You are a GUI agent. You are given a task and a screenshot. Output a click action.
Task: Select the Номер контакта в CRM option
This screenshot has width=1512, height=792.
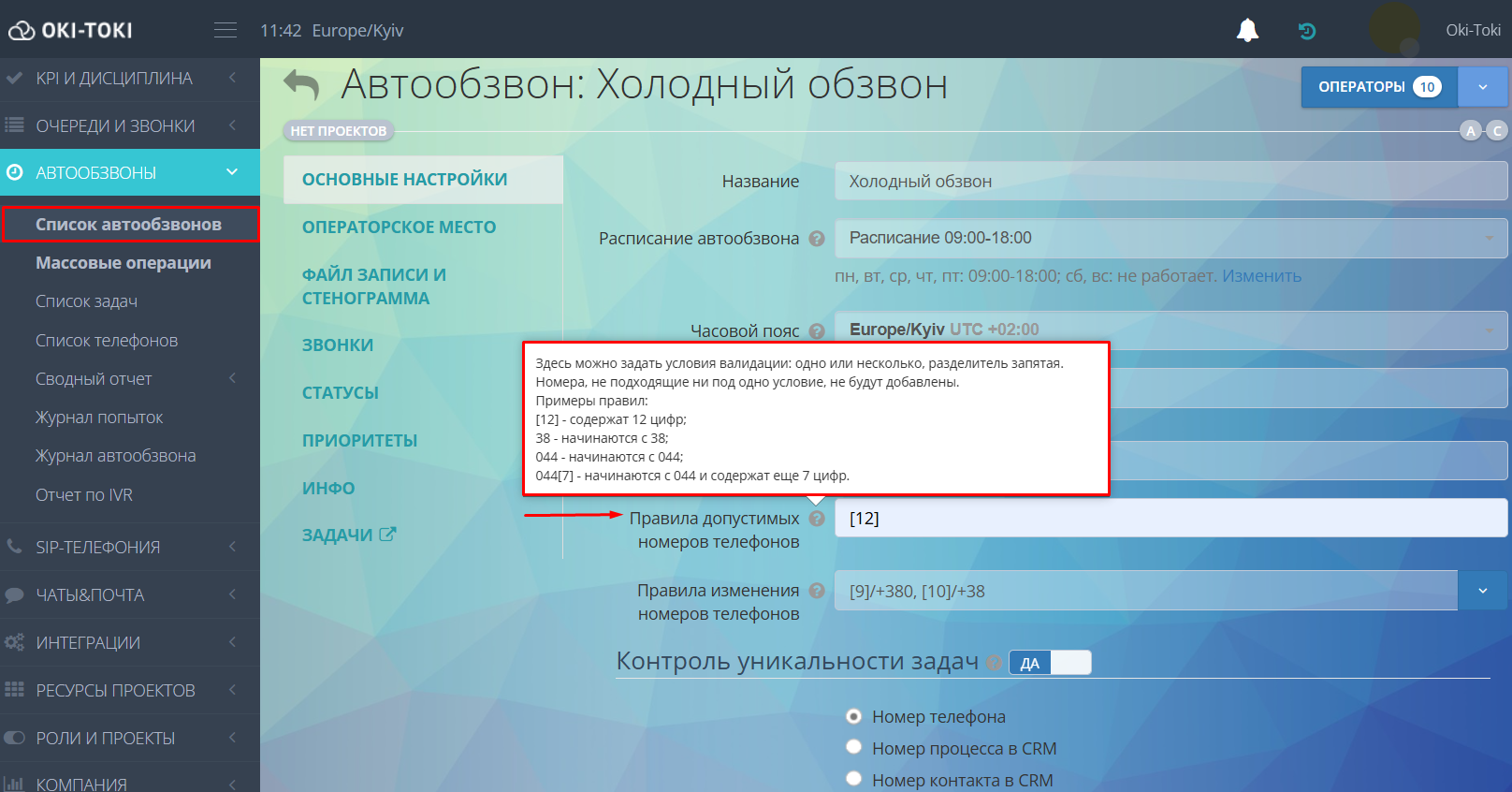click(853, 779)
